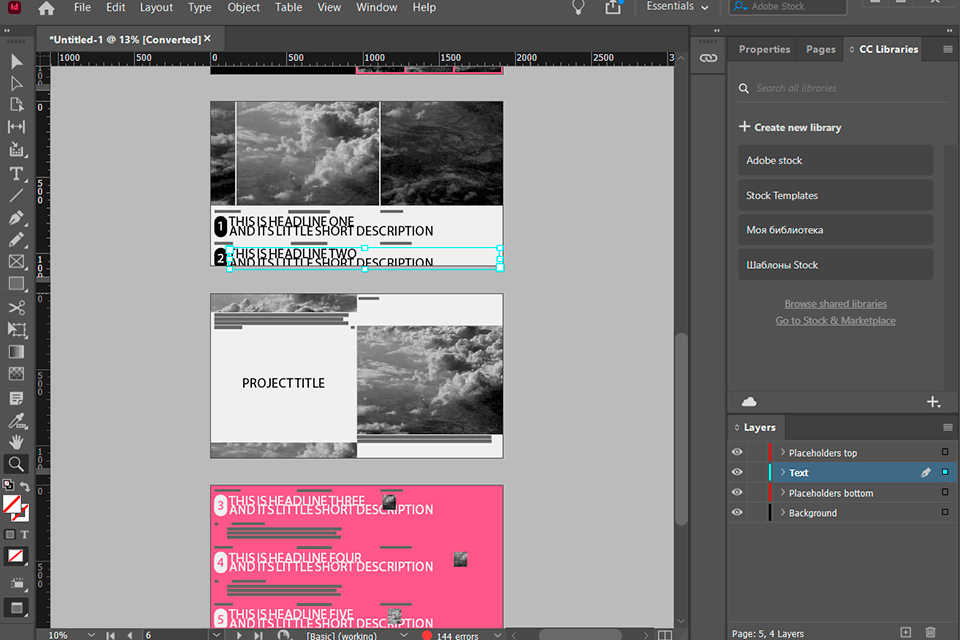Click Go to Stock & Marketplace link

pyautogui.click(x=835, y=320)
